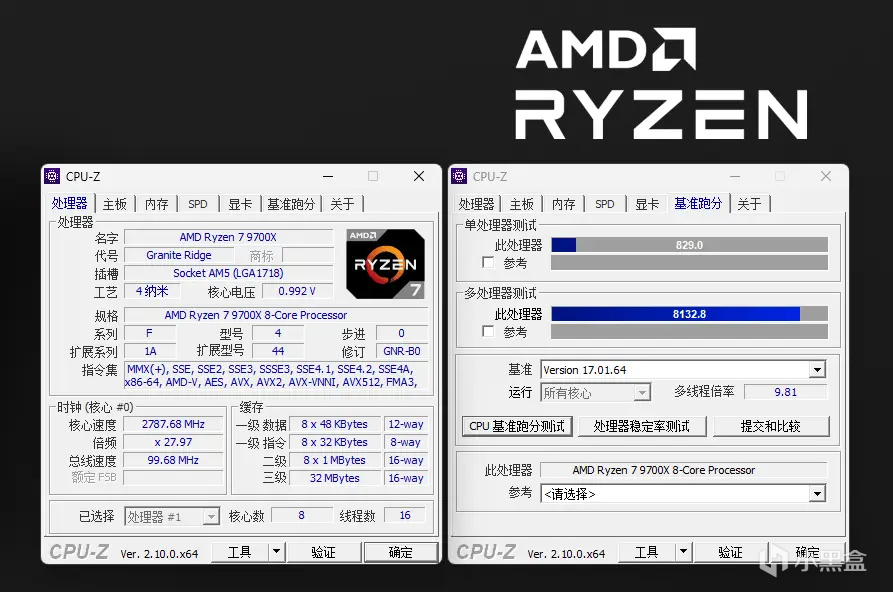893x592 pixels.
Task: Click 名字 field AMD Ryzen 7 9700X
Action: (228, 237)
